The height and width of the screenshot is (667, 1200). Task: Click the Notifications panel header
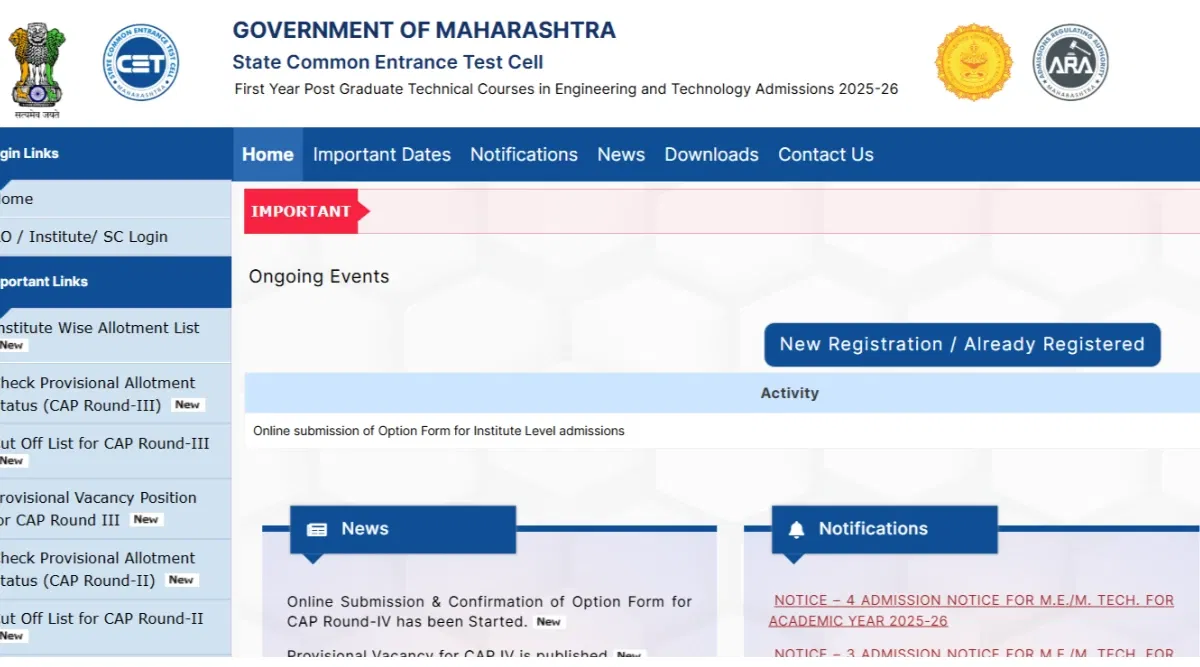click(x=884, y=529)
